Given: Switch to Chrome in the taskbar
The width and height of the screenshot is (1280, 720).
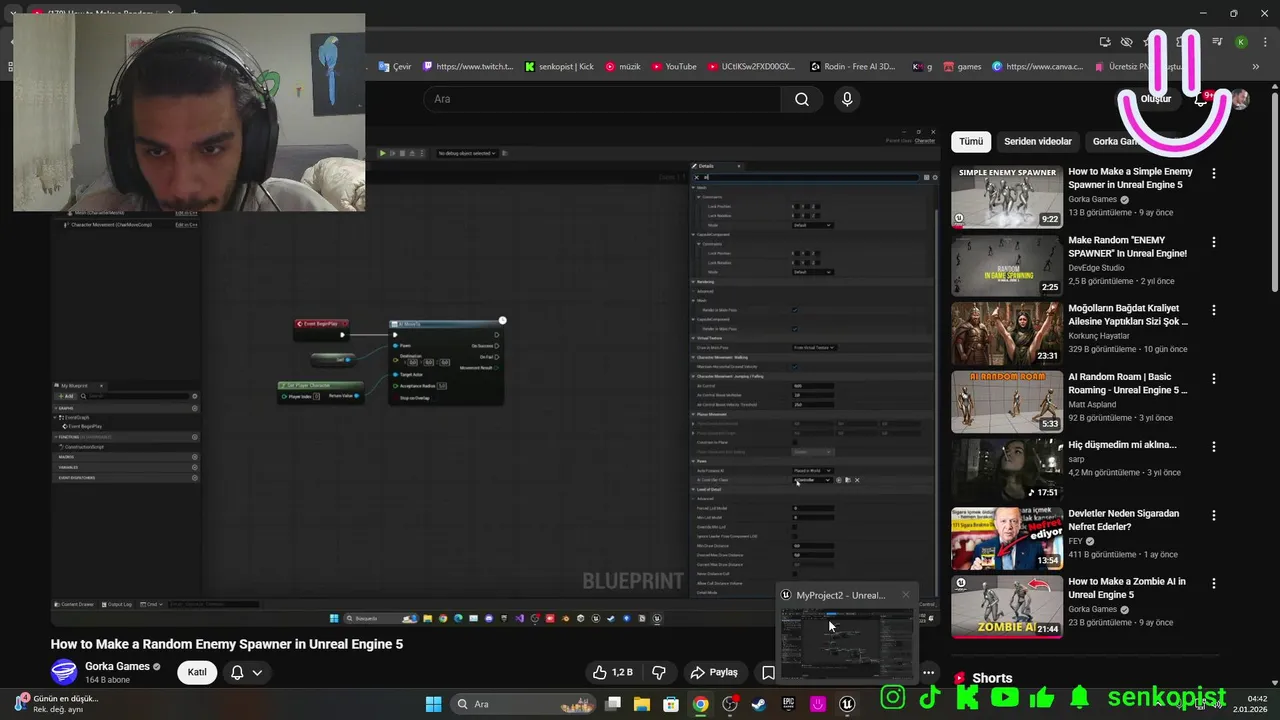Looking at the screenshot, I should tap(700, 704).
